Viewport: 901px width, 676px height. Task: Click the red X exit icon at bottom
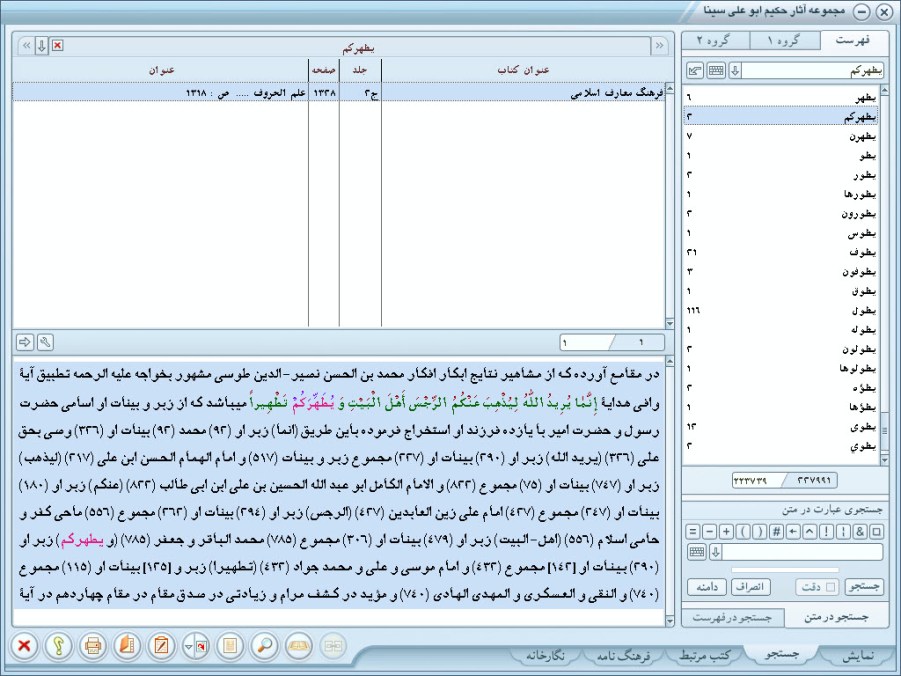pos(25,646)
